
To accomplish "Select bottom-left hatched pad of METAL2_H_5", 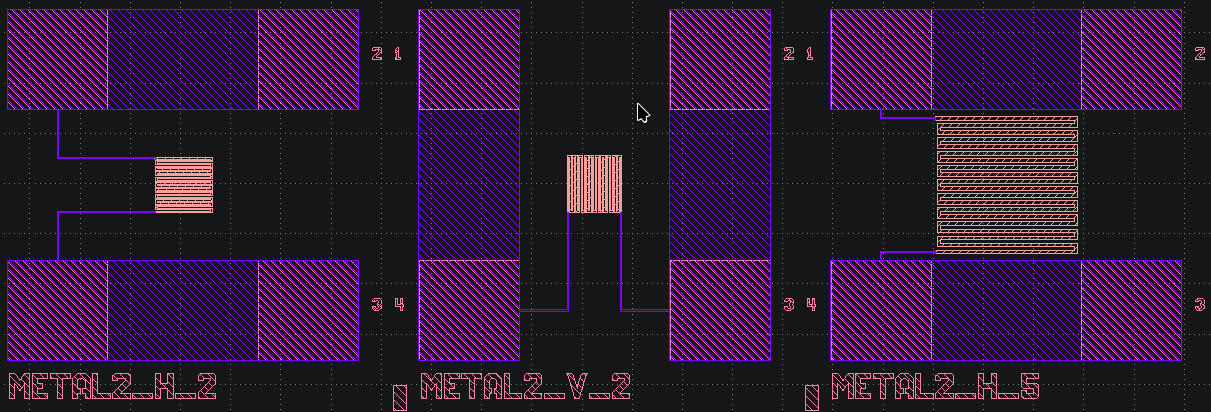I will [881, 310].
